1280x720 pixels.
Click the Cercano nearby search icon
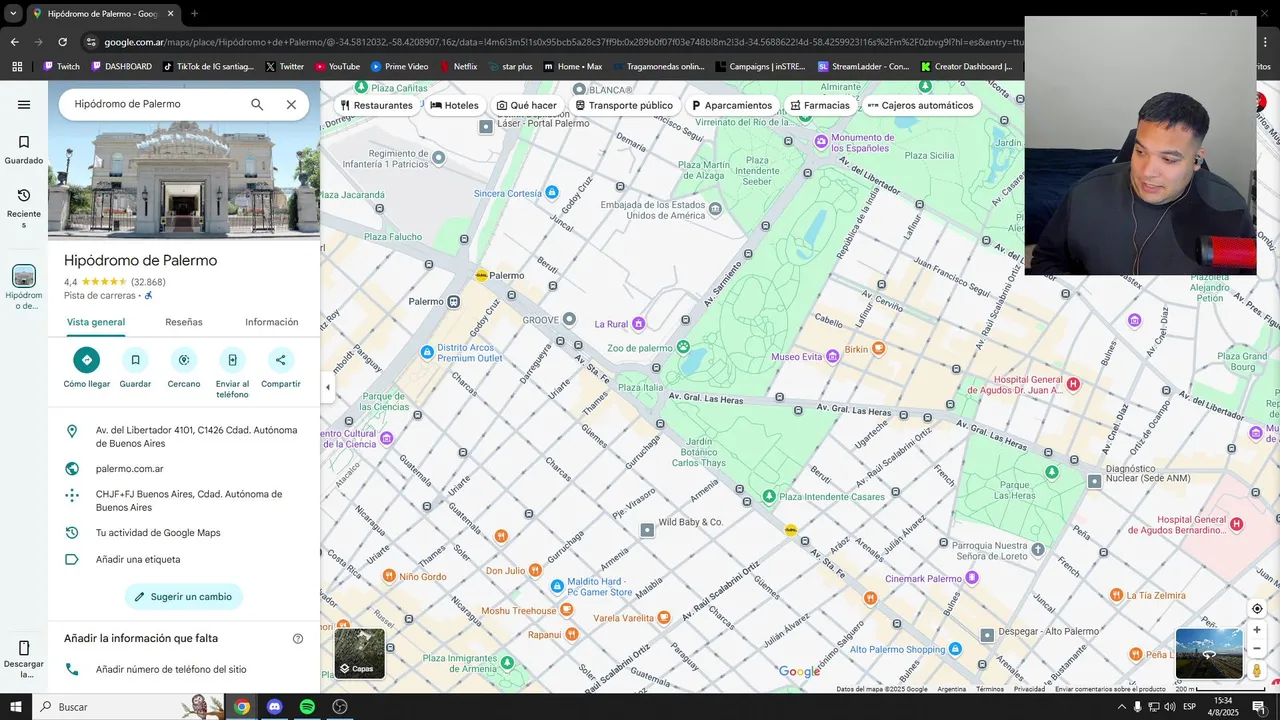[x=184, y=360]
